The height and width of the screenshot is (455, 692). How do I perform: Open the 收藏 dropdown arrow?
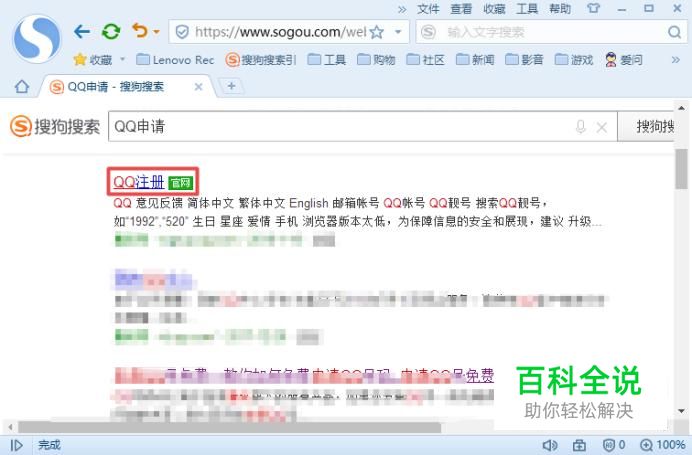click(x=122, y=59)
